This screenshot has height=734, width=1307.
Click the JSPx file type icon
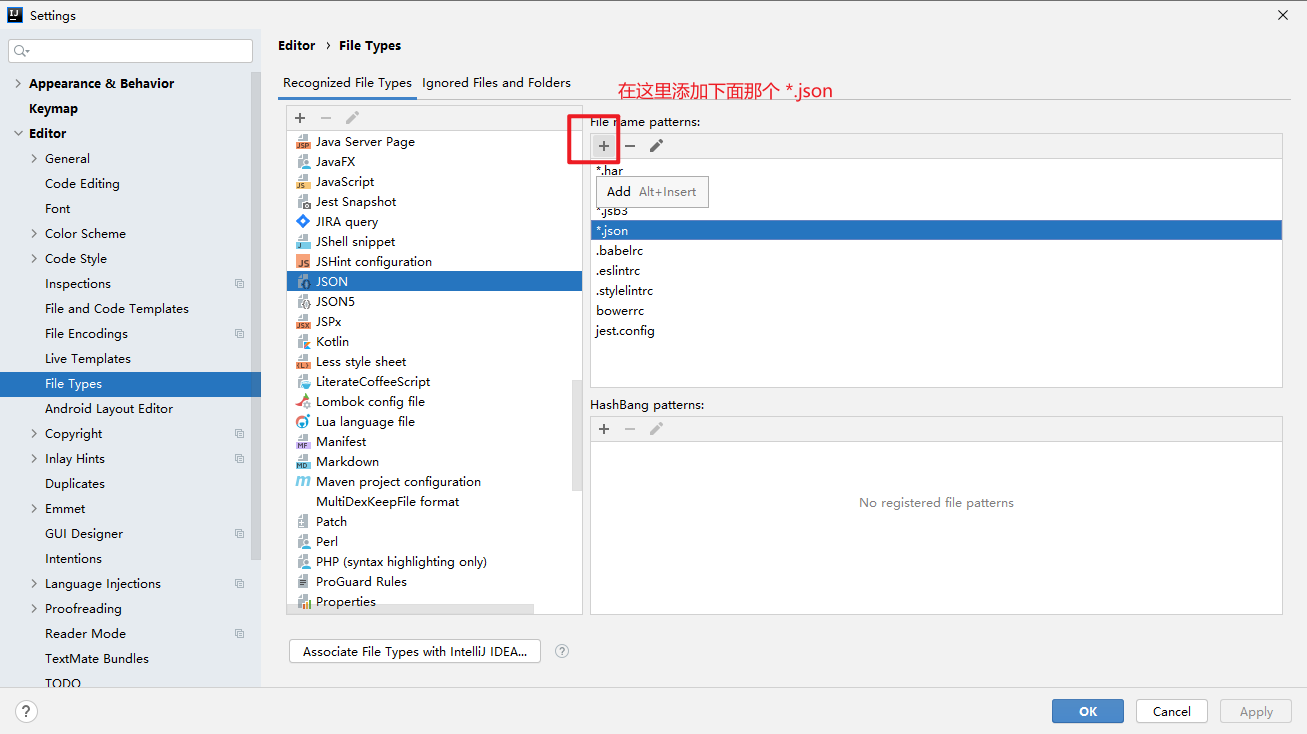(x=303, y=322)
